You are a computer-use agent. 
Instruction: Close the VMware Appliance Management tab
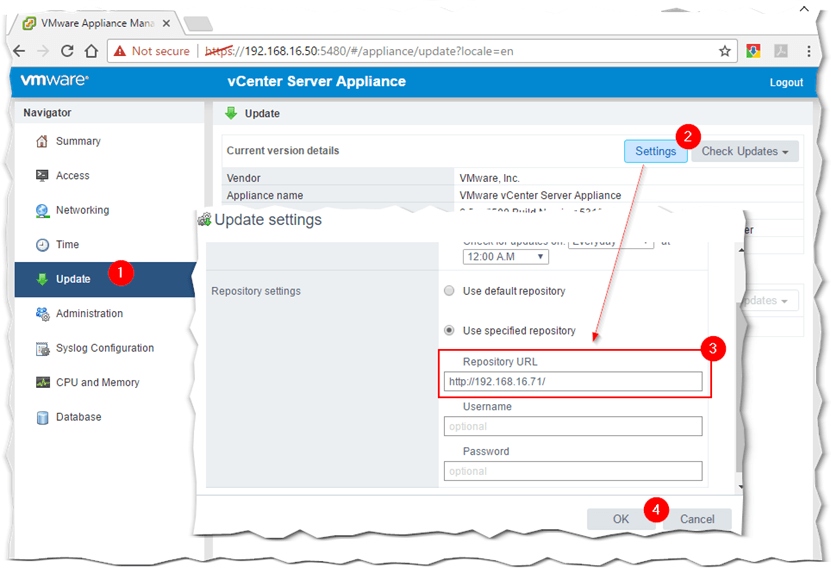tap(166, 23)
